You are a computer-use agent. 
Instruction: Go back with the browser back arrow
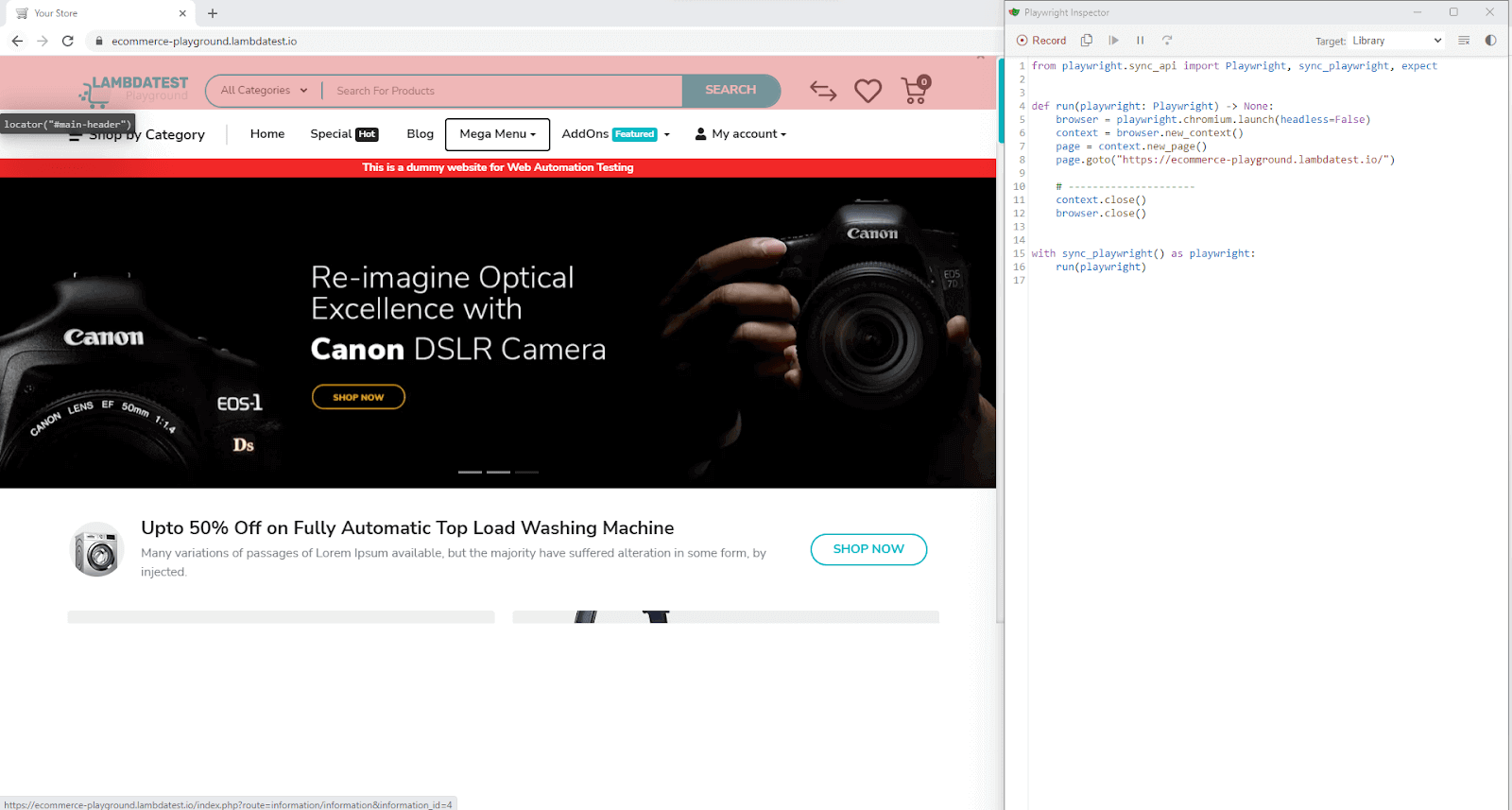tap(17, 41)
